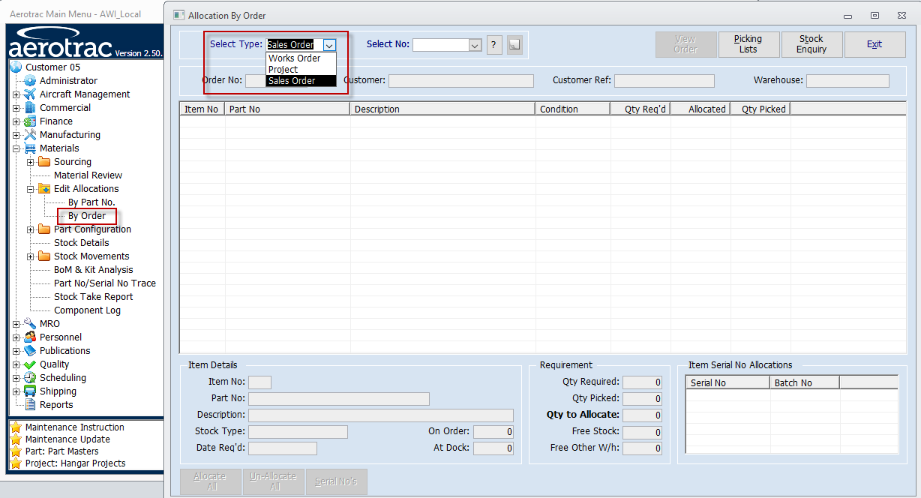The width and height of the screenshot is (921, 498).
Task: Expand the Finance tree node
Action: pos(16,122)
